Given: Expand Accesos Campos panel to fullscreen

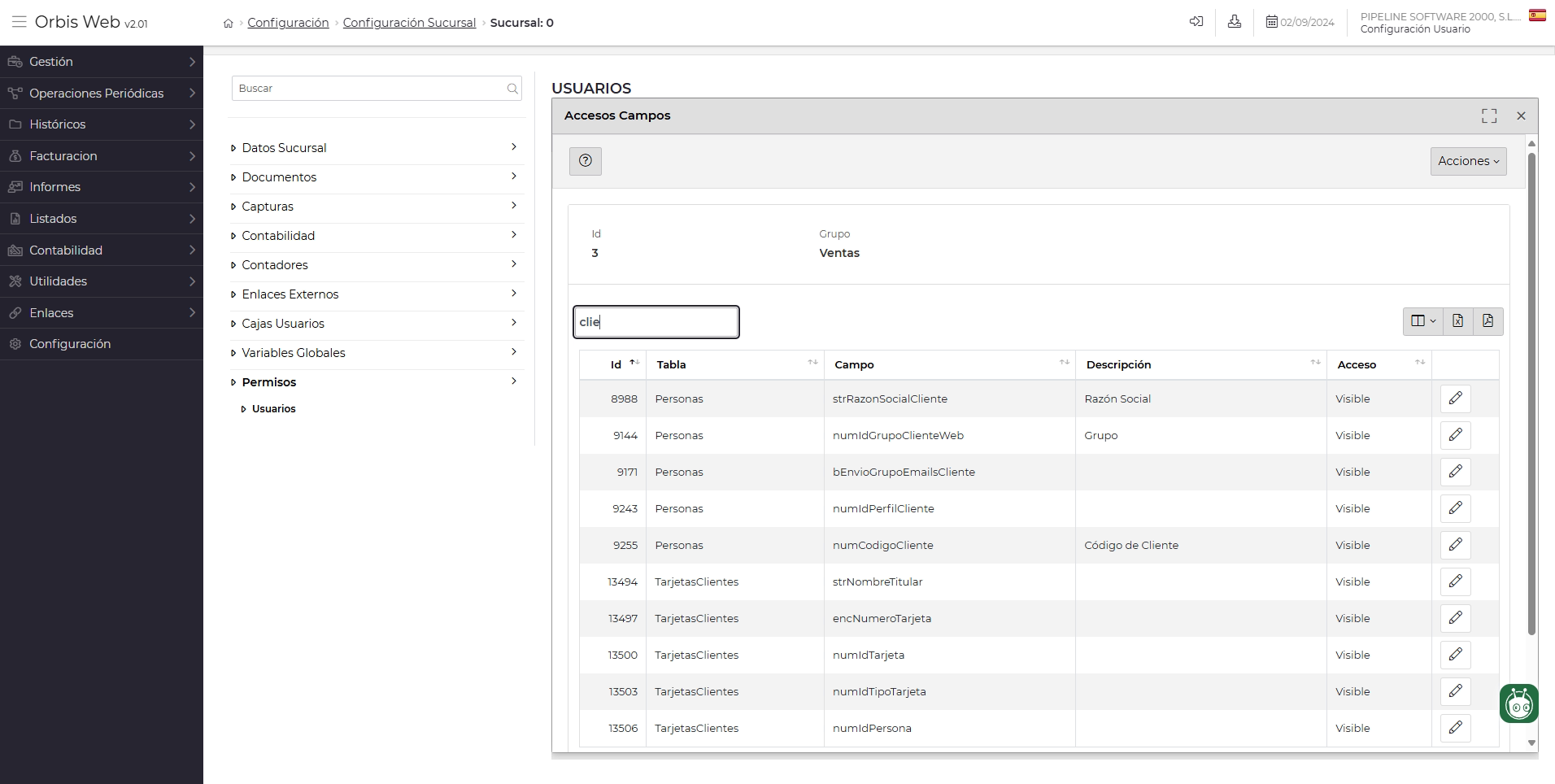Looking at the screenshot, I should pos(1489,116).
